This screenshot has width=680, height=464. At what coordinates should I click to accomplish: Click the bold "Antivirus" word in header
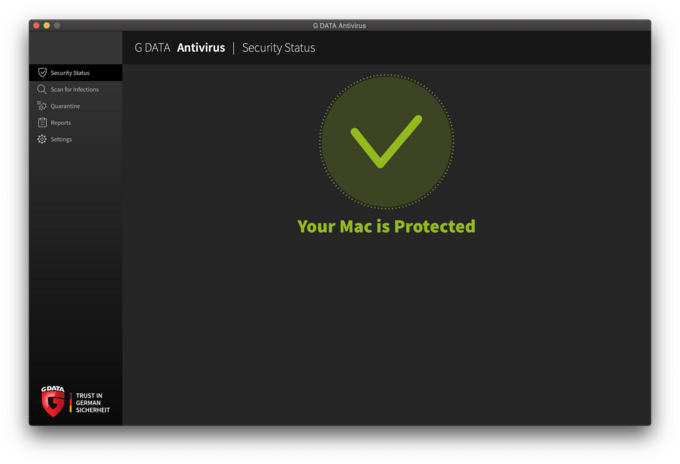tap(201, 48)
